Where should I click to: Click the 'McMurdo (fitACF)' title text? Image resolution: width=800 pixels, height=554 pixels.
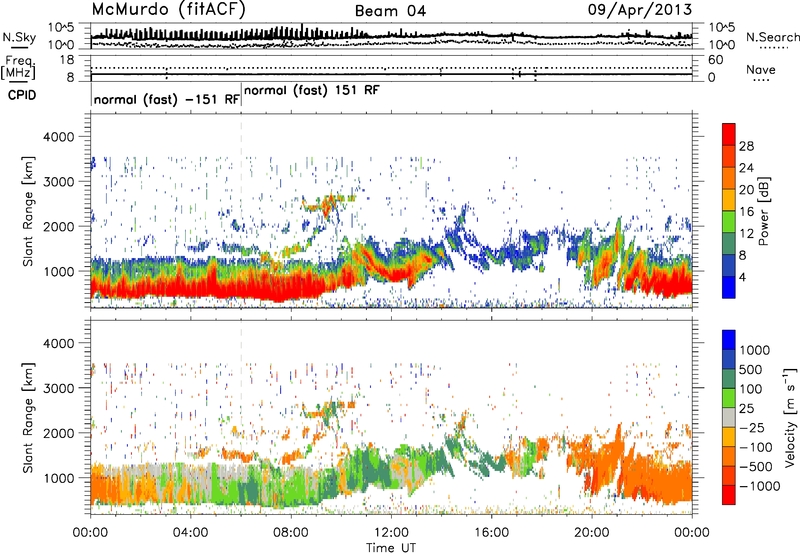click(x=168, y=10)
